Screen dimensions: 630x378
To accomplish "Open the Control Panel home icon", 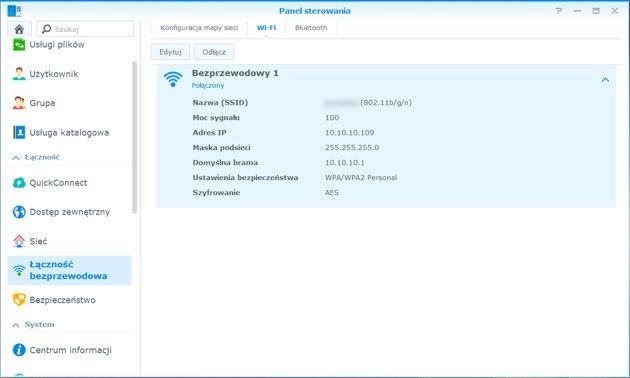I will 19,29.
